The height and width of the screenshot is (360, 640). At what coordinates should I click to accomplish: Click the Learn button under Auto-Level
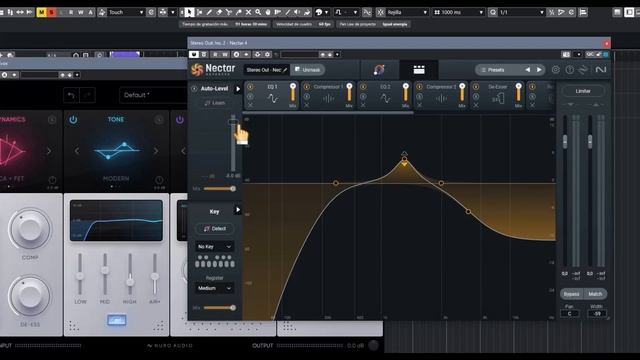pyautogui.click(x=215, y=103)
